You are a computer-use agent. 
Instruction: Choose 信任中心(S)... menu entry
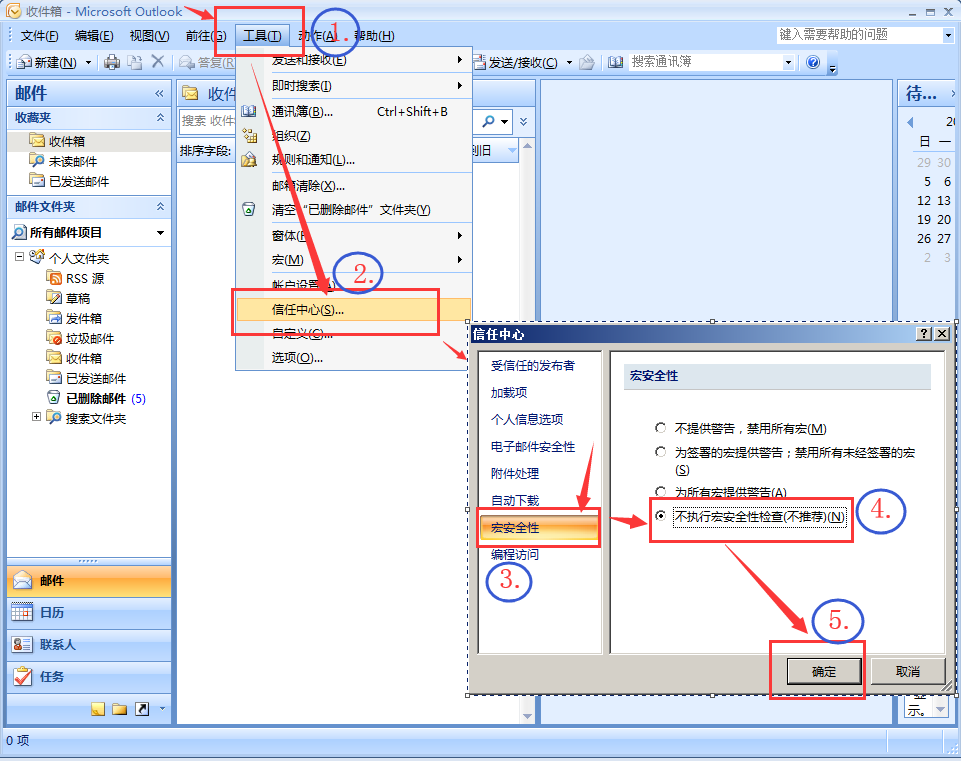(x=354, y=309)
